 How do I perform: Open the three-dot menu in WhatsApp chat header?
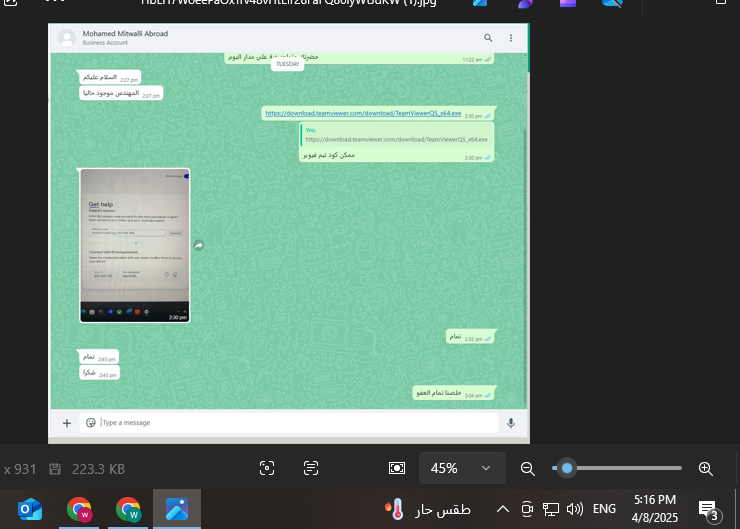coord(511,38)
